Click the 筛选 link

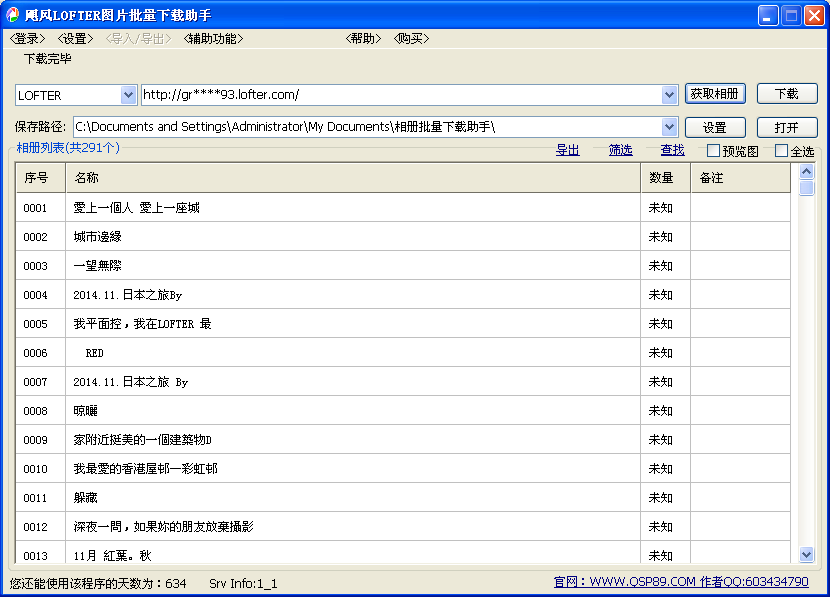pos(620,150)
